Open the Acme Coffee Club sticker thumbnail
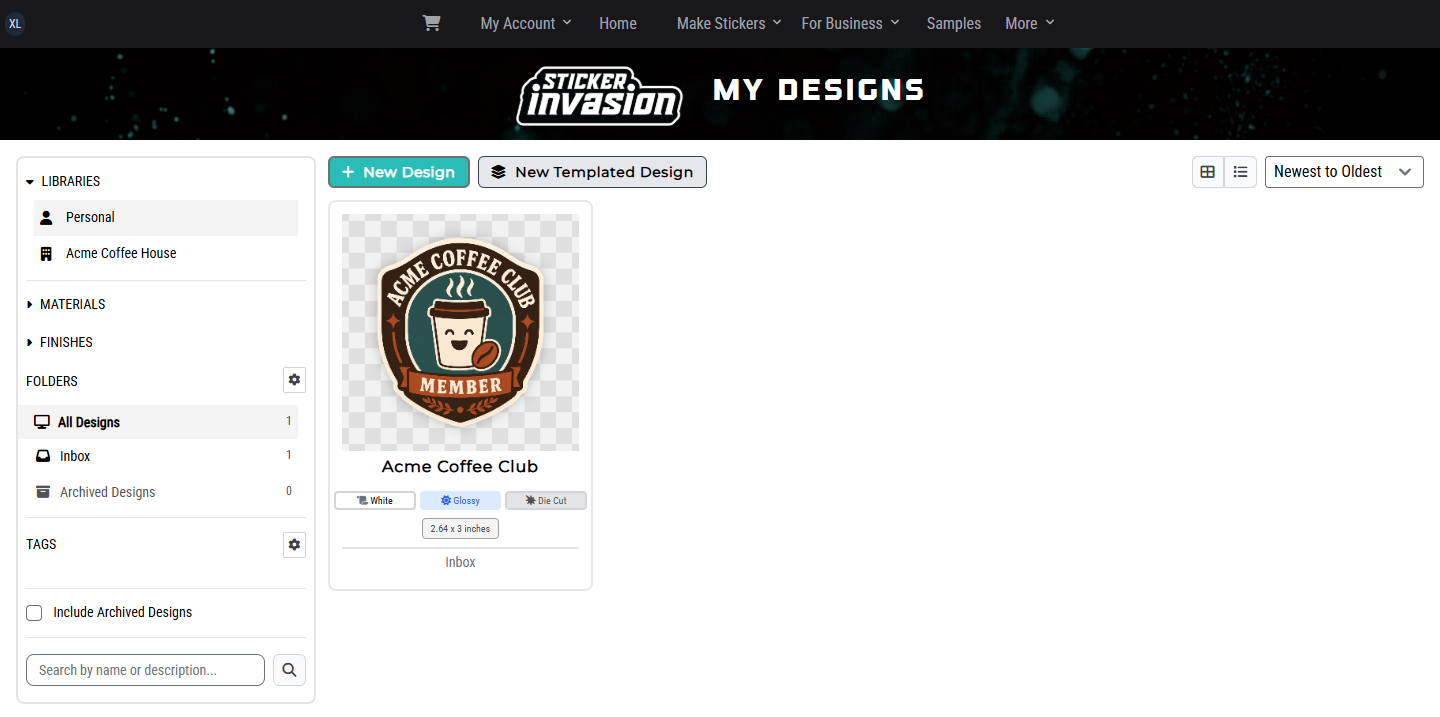This screenshot has height=717, width=1440. point(460,332)
